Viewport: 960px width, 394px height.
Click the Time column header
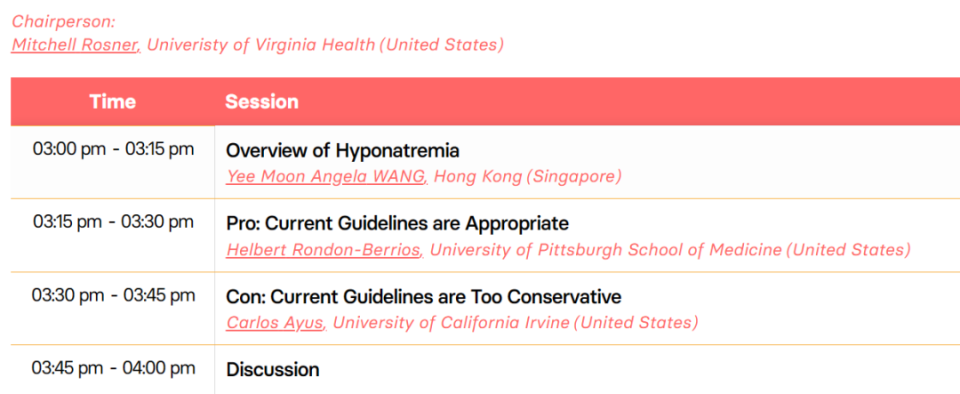coord(113,102)
